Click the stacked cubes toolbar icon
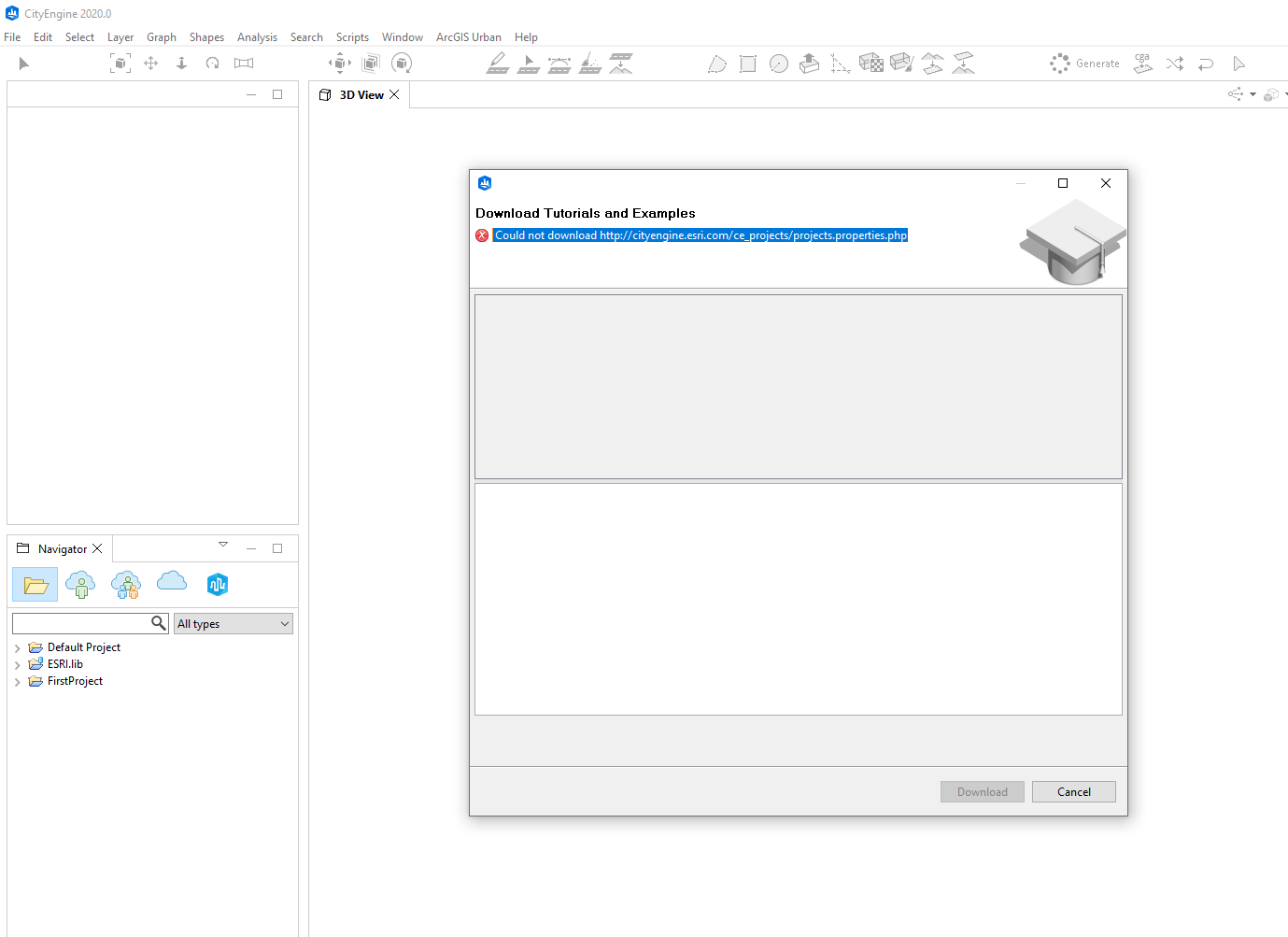Screen dimensions: 1288x937 click(x=371, y=64)
